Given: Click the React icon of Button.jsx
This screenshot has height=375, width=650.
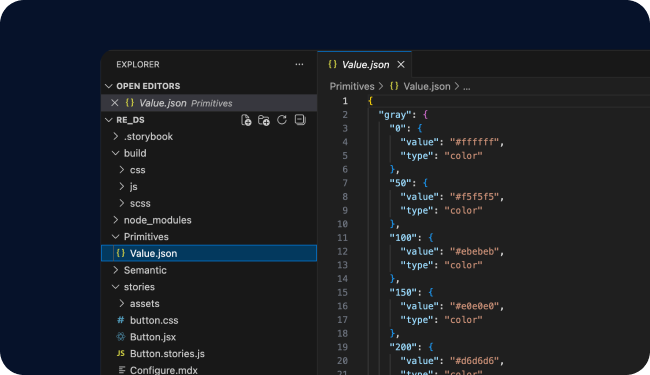Looking at the screenshot, I should click(121, 336).
